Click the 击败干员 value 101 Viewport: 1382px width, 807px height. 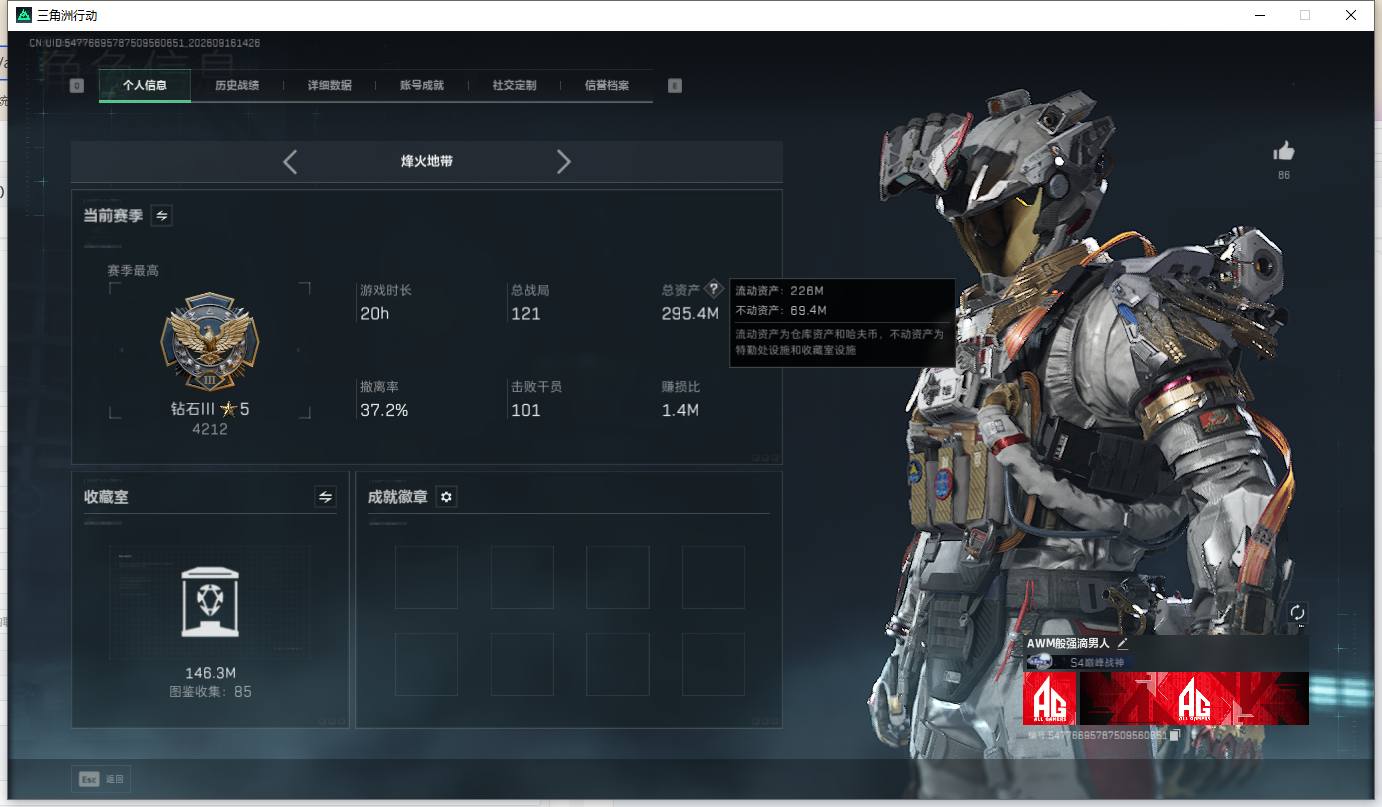[x=526, y=410]
